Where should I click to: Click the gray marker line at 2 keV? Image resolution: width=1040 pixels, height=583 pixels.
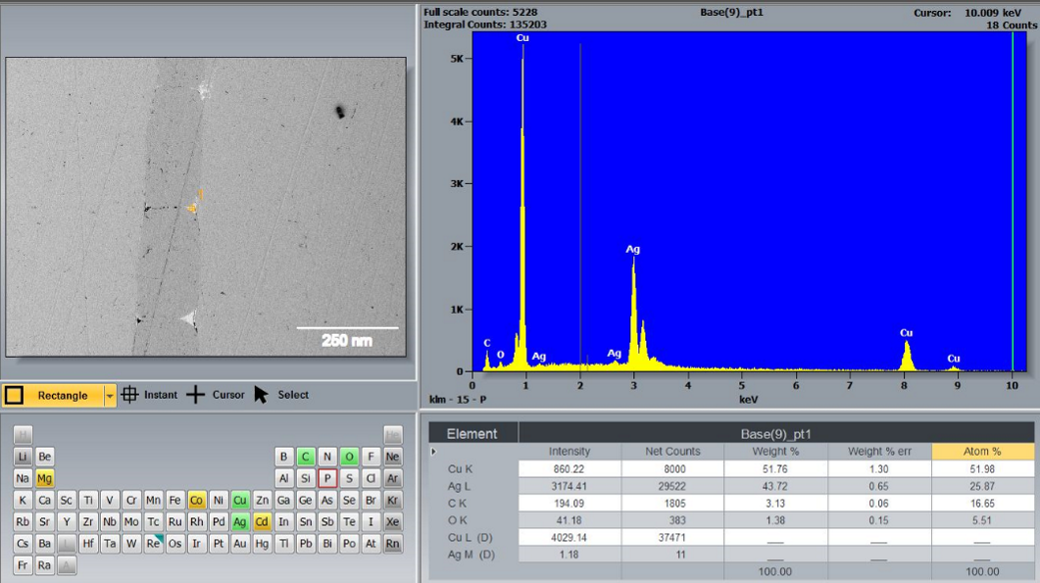point(580,206)
